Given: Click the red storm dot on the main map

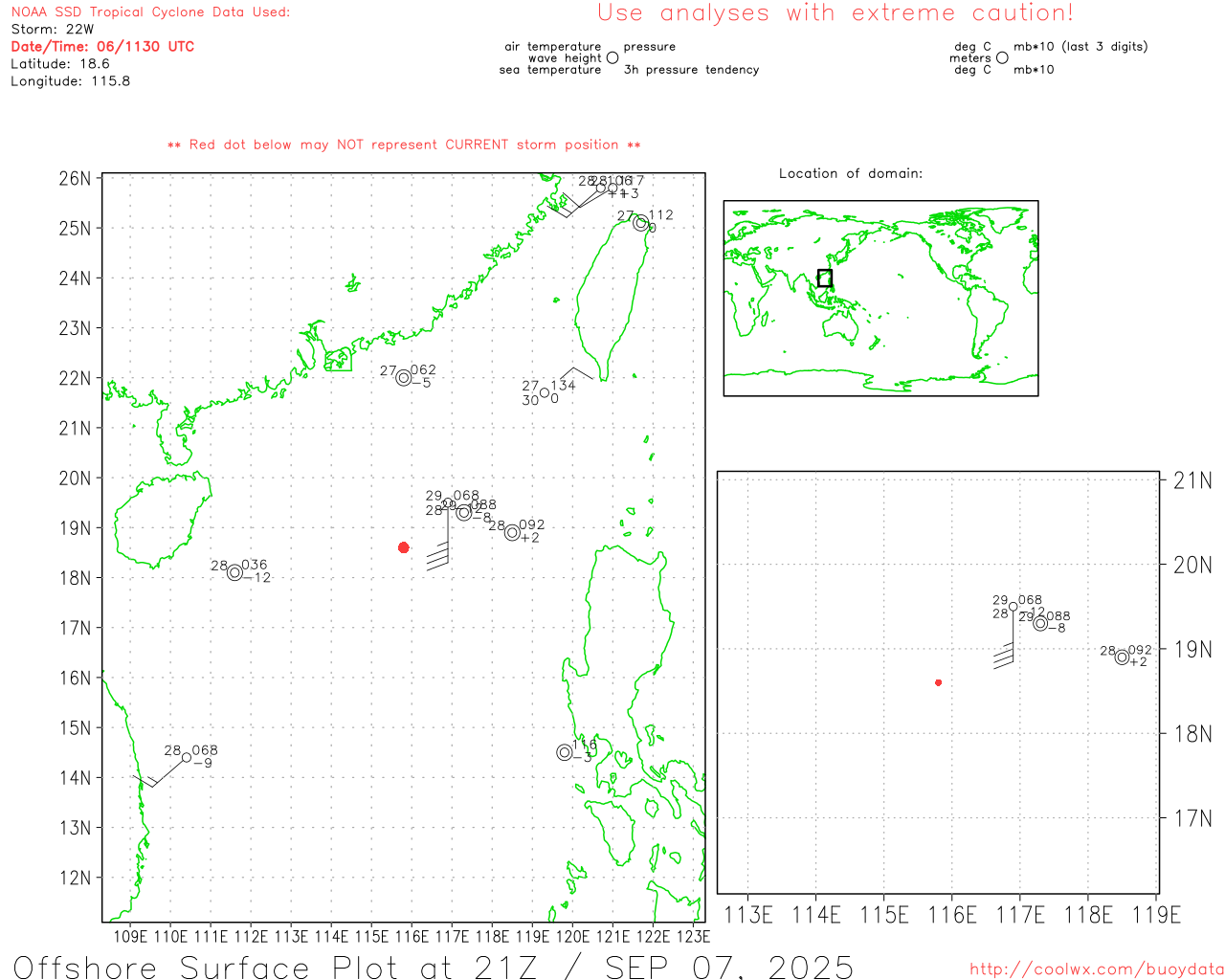Looking at the screenshot, I should coord(404,547).
